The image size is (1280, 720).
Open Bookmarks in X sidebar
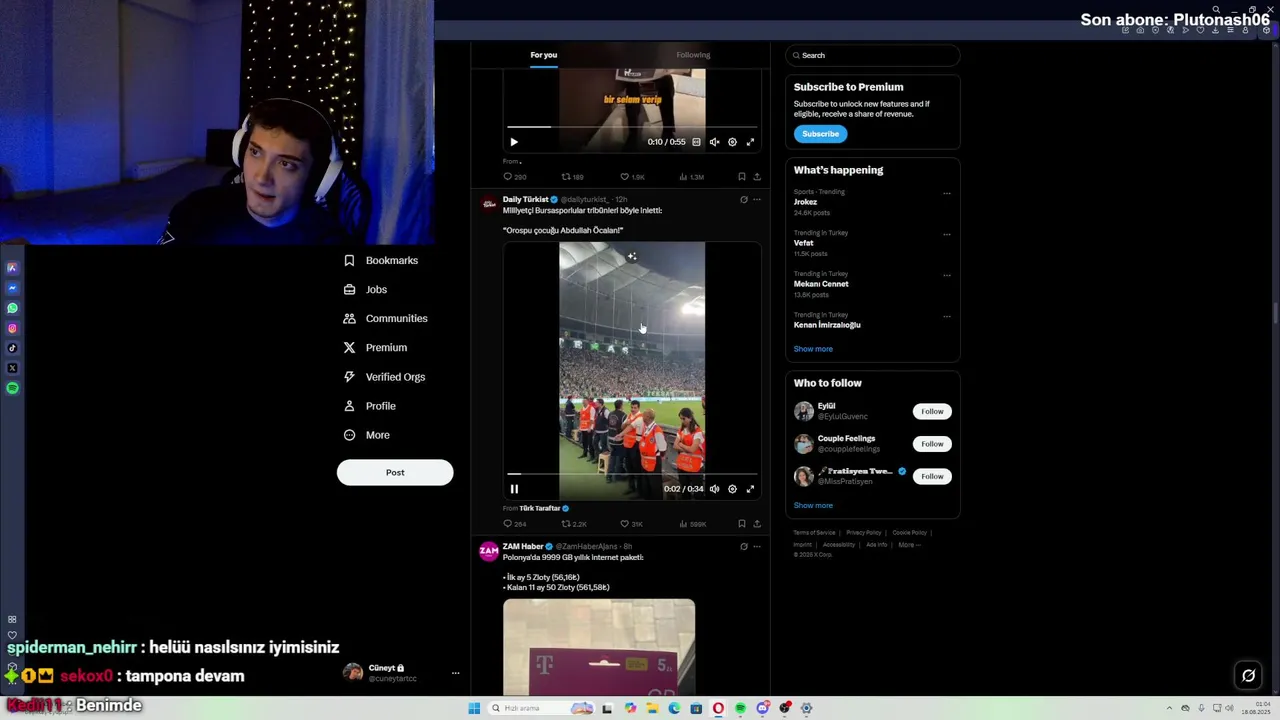[x=381, y=260]
